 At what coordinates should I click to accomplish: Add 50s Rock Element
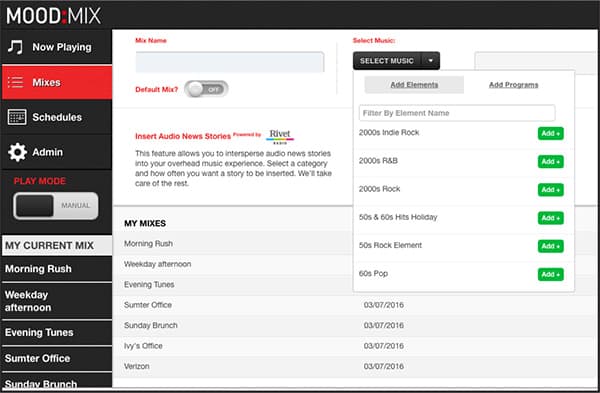(x=550, y=246)
